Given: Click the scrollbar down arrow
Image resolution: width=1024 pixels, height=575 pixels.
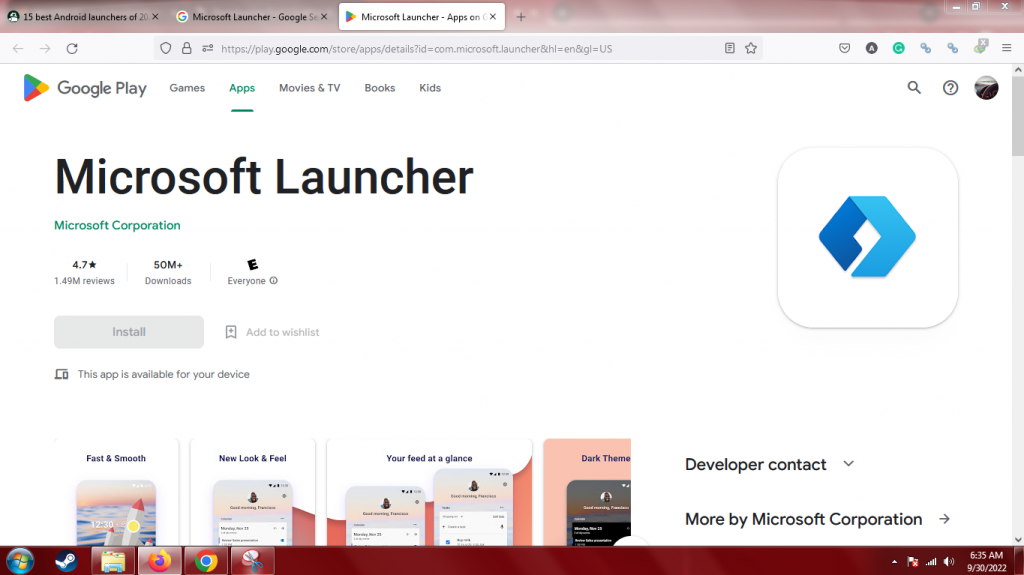Looking at the screenshot, I should pyautogui.click(x=1017, y=540).
